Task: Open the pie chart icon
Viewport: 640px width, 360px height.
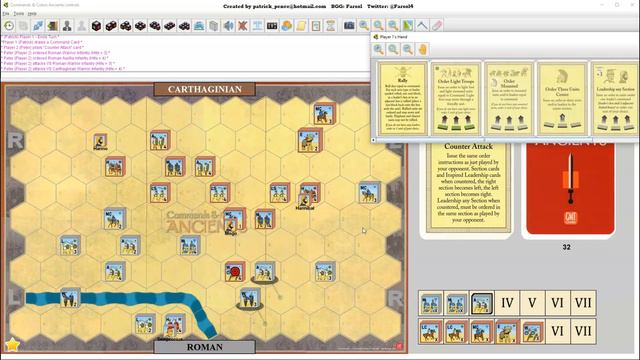Action: (287, 26)
